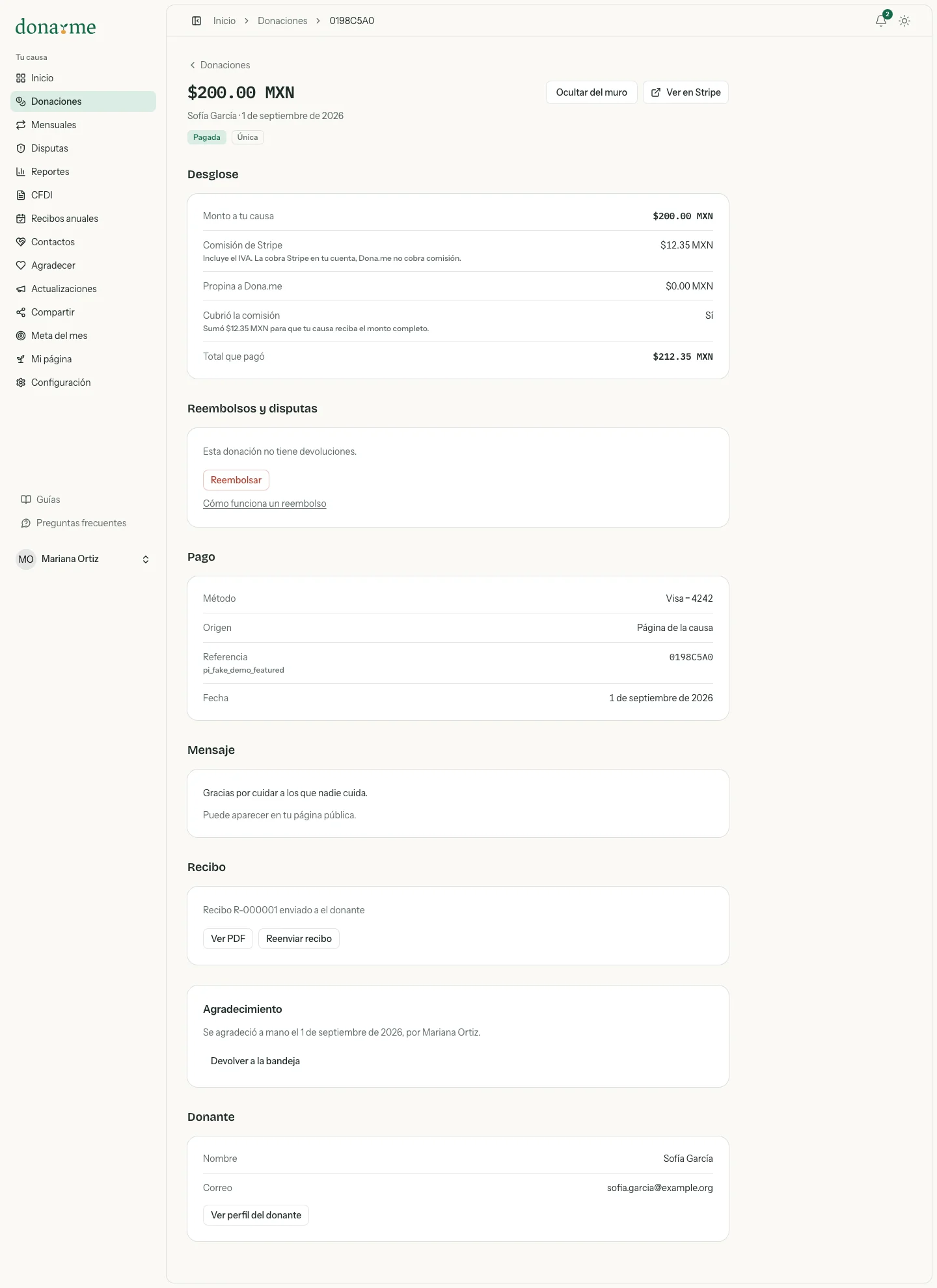Click the Mi página sprout icon
The width and height of the screenshot is (937, 1288).
point(21,359)
